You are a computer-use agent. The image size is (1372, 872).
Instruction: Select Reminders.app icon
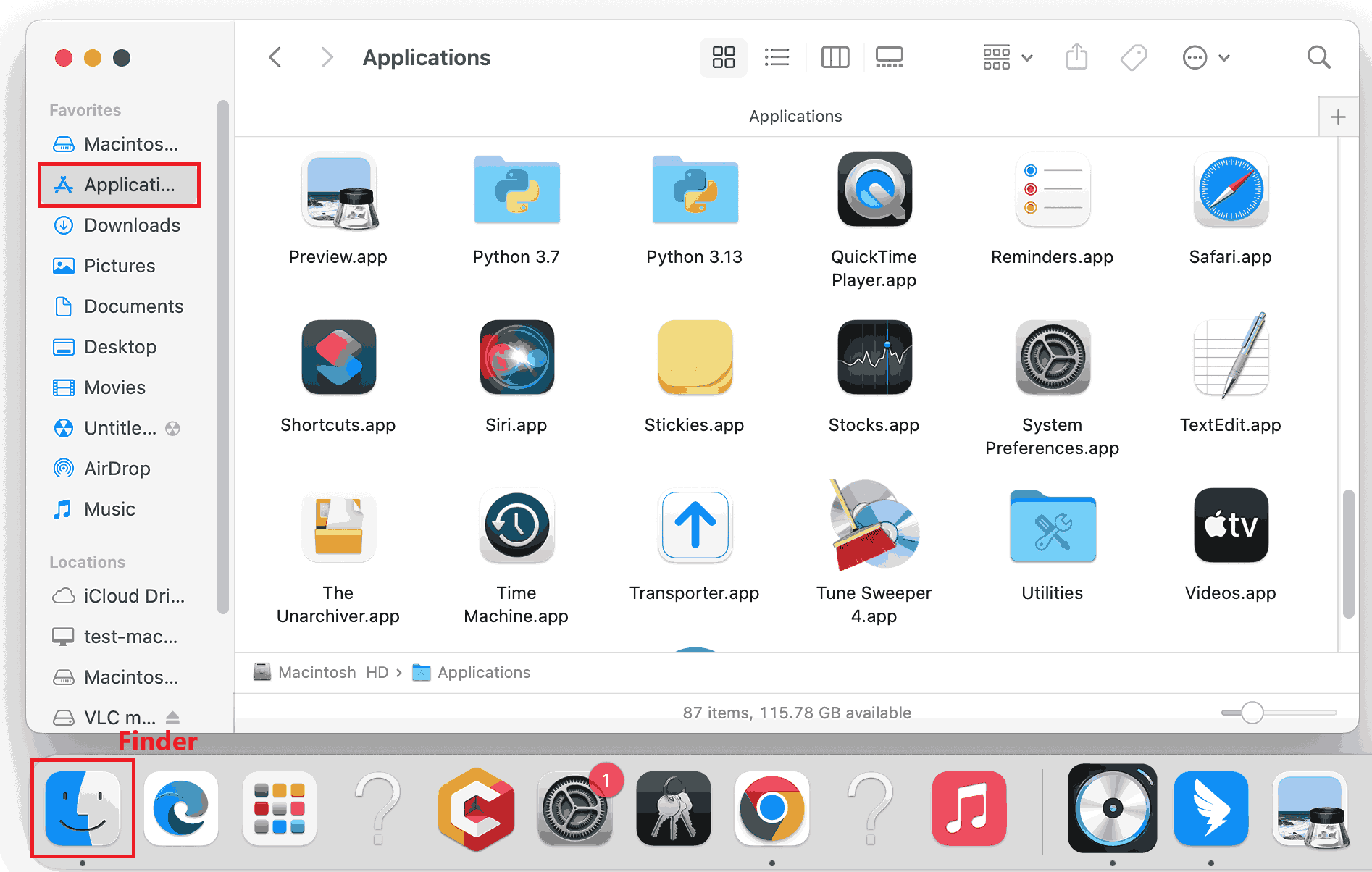tap(1053, 190)
